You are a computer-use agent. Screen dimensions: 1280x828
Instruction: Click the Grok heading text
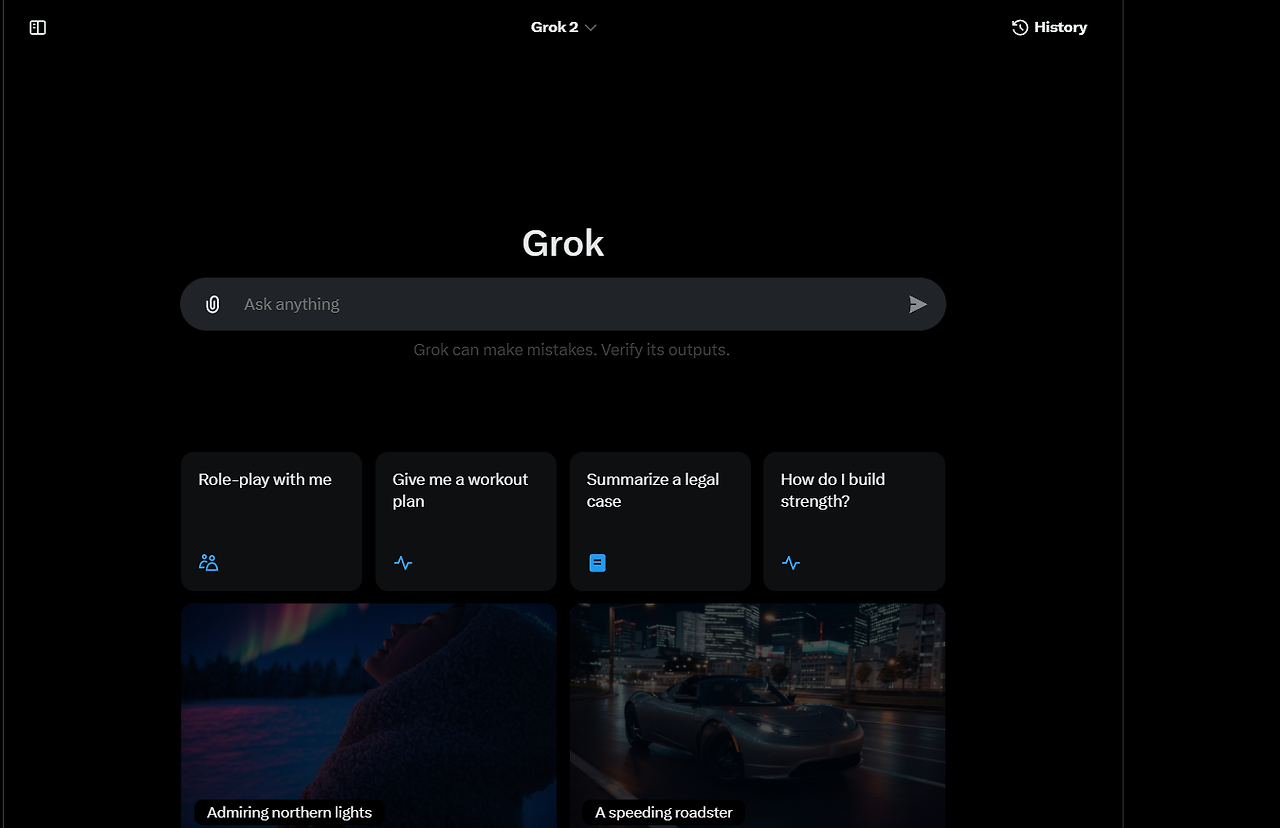[x=563, y=243]
